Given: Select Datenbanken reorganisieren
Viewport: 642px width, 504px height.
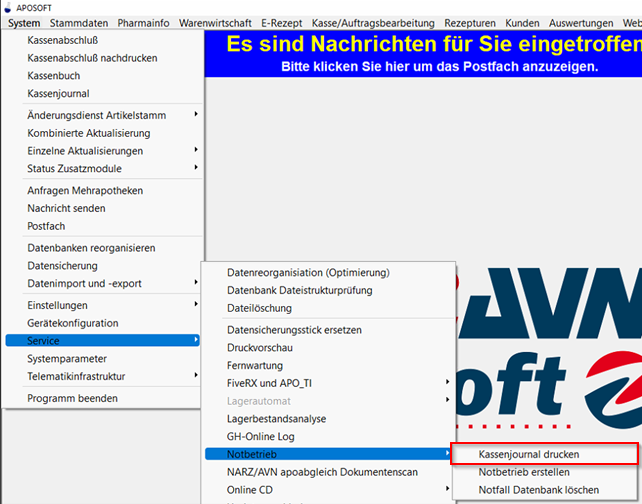Looking at the screenshot, I should coord(102,248).
